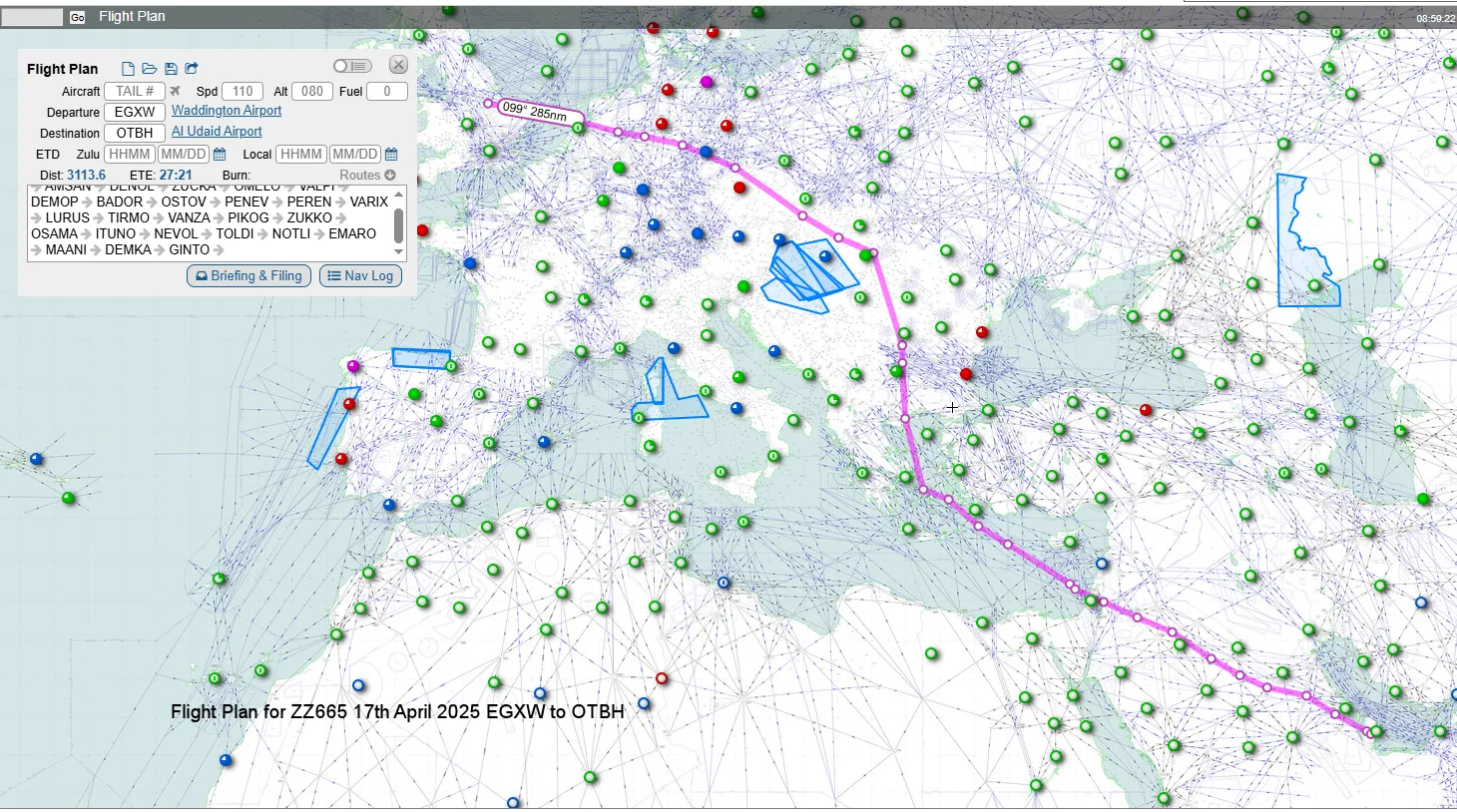Click the EGXW departure code field
This screenshot has height=812, width=1457.
[135, 112]
